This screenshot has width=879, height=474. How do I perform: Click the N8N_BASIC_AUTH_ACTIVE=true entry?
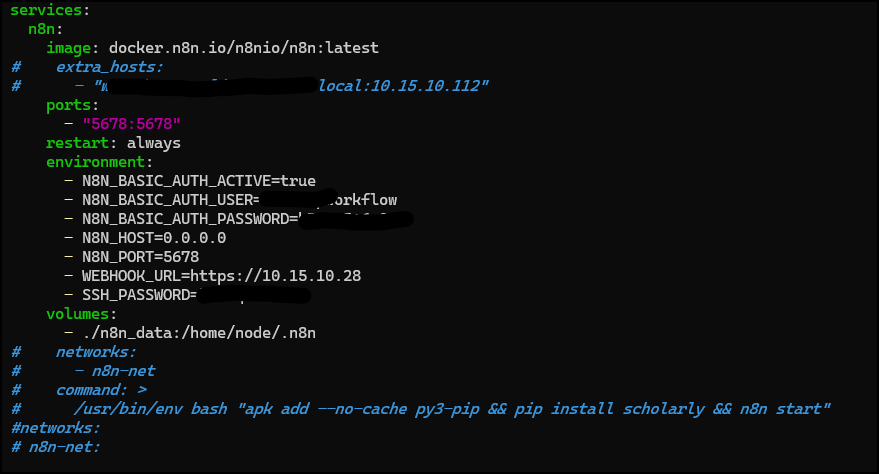(199, 181)
